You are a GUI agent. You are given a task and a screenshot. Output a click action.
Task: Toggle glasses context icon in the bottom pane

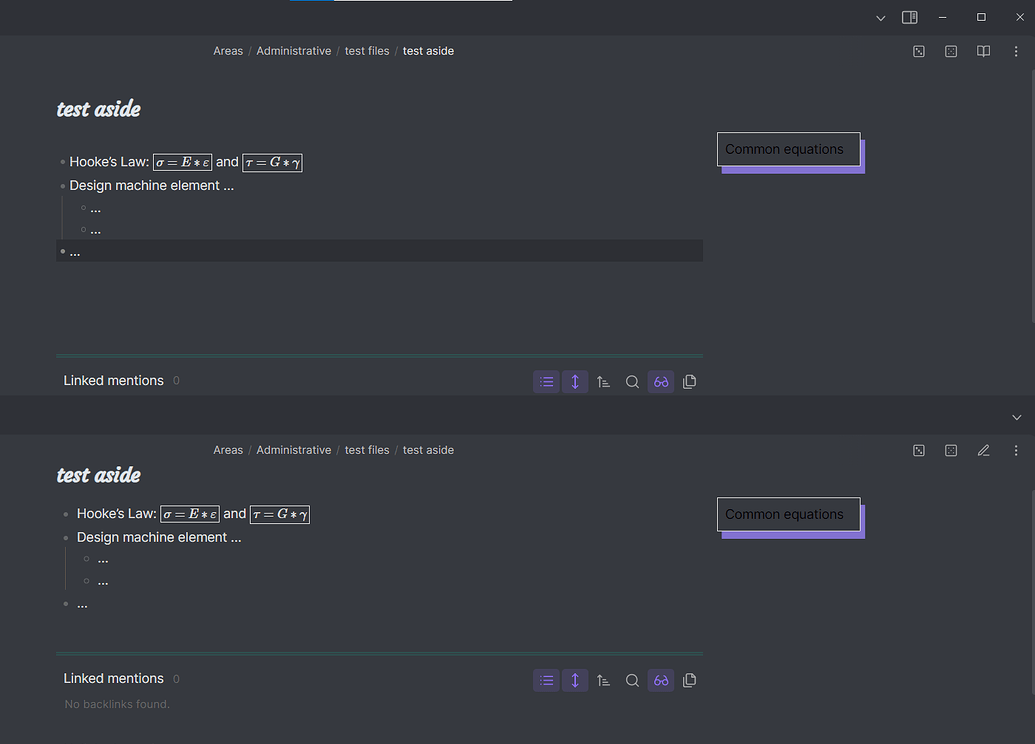660,680
